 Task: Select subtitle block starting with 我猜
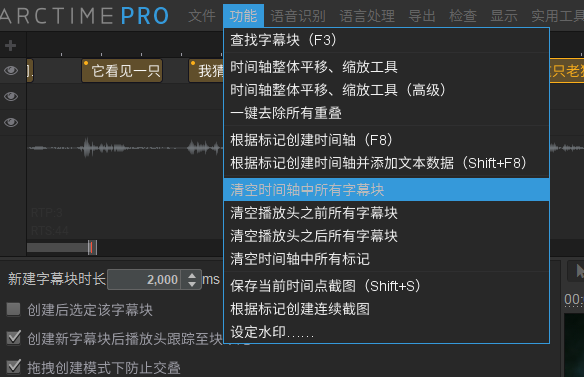(206, 70)
